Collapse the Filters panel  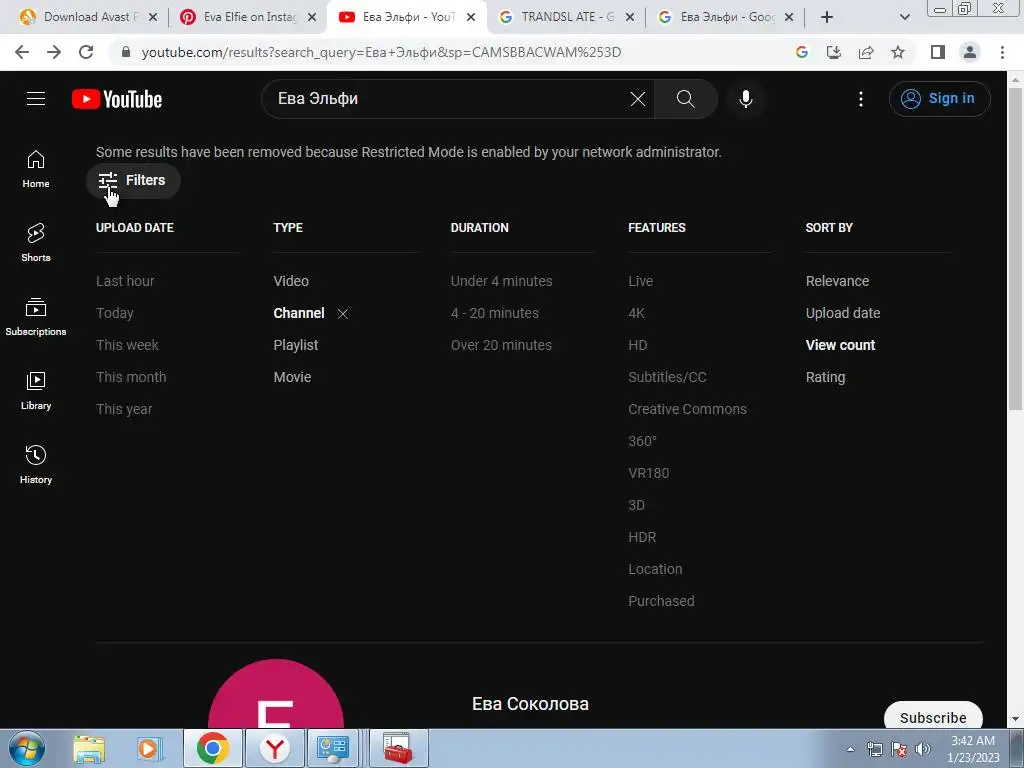pyautogui.click(x=133, y=180)
